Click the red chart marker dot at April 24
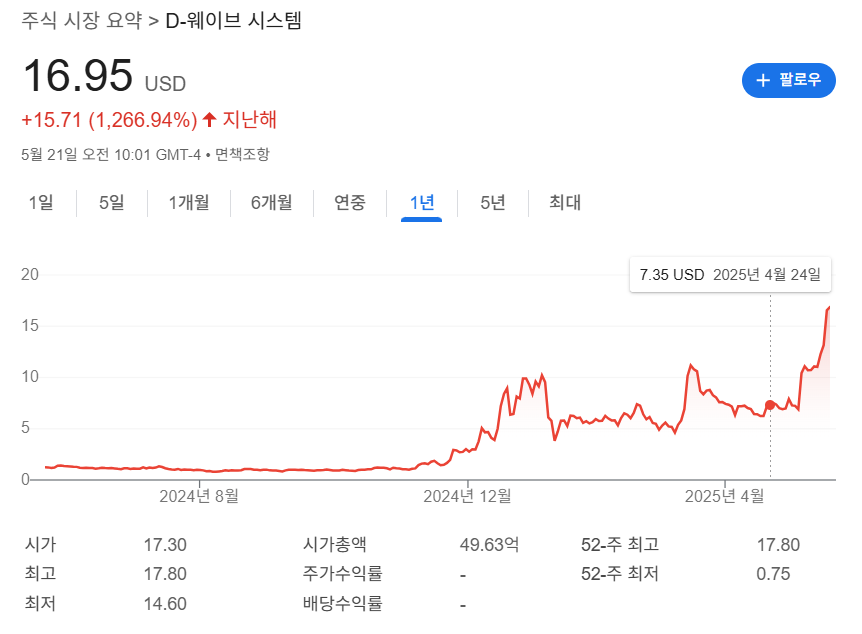The height and width of the screenshot is (634, 862). [x=770, y=405]
